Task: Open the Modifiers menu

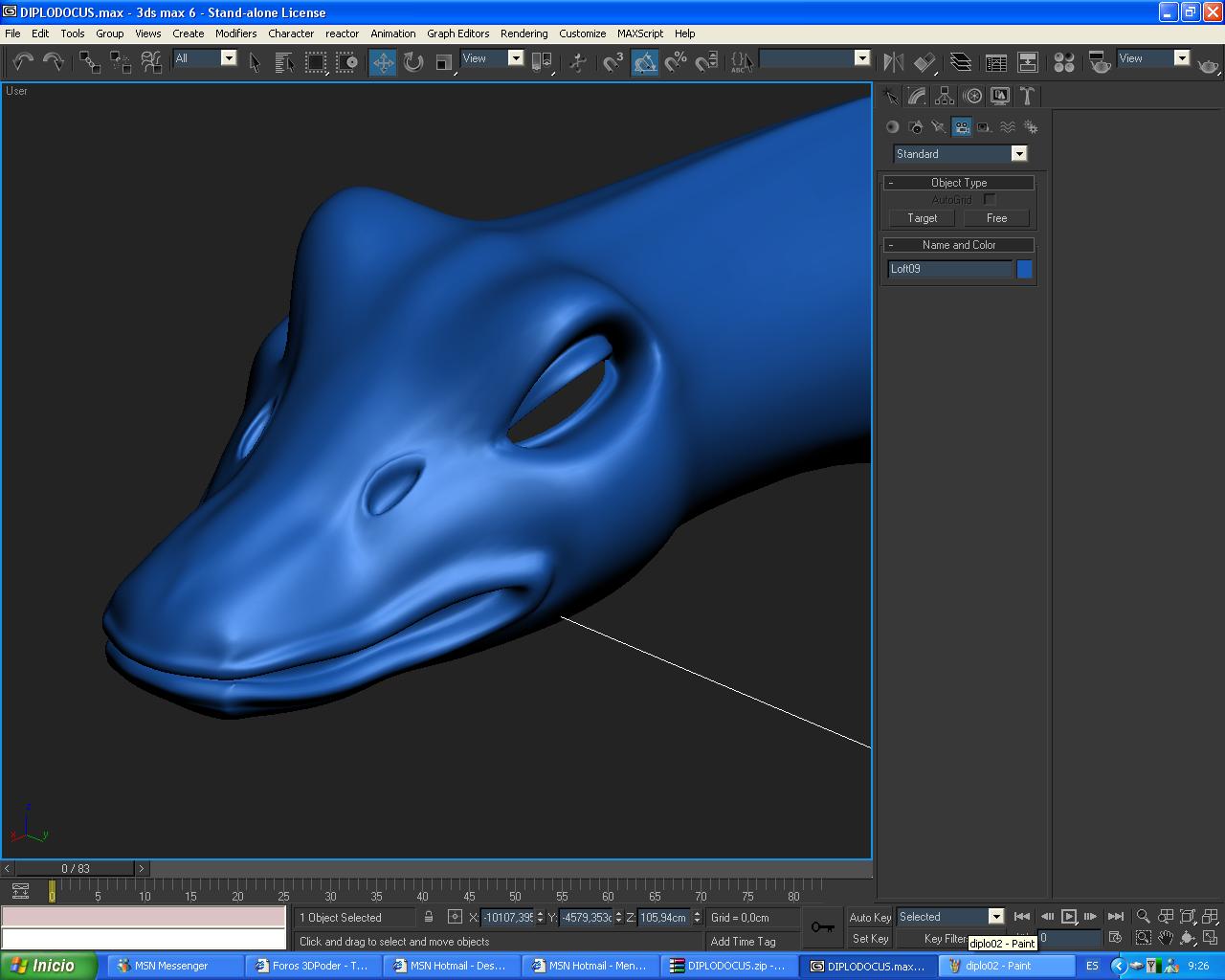Action: point(235,33)
